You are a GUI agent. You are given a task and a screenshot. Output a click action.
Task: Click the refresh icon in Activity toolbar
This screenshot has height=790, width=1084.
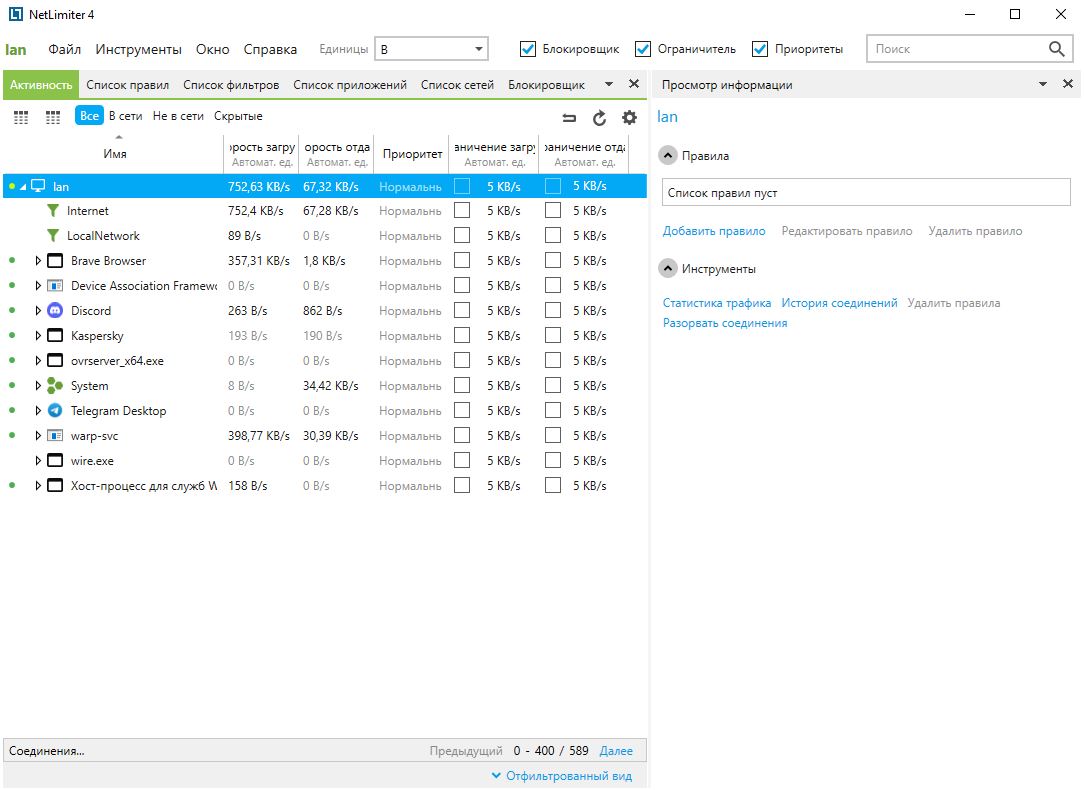click(x=599, y=118)
